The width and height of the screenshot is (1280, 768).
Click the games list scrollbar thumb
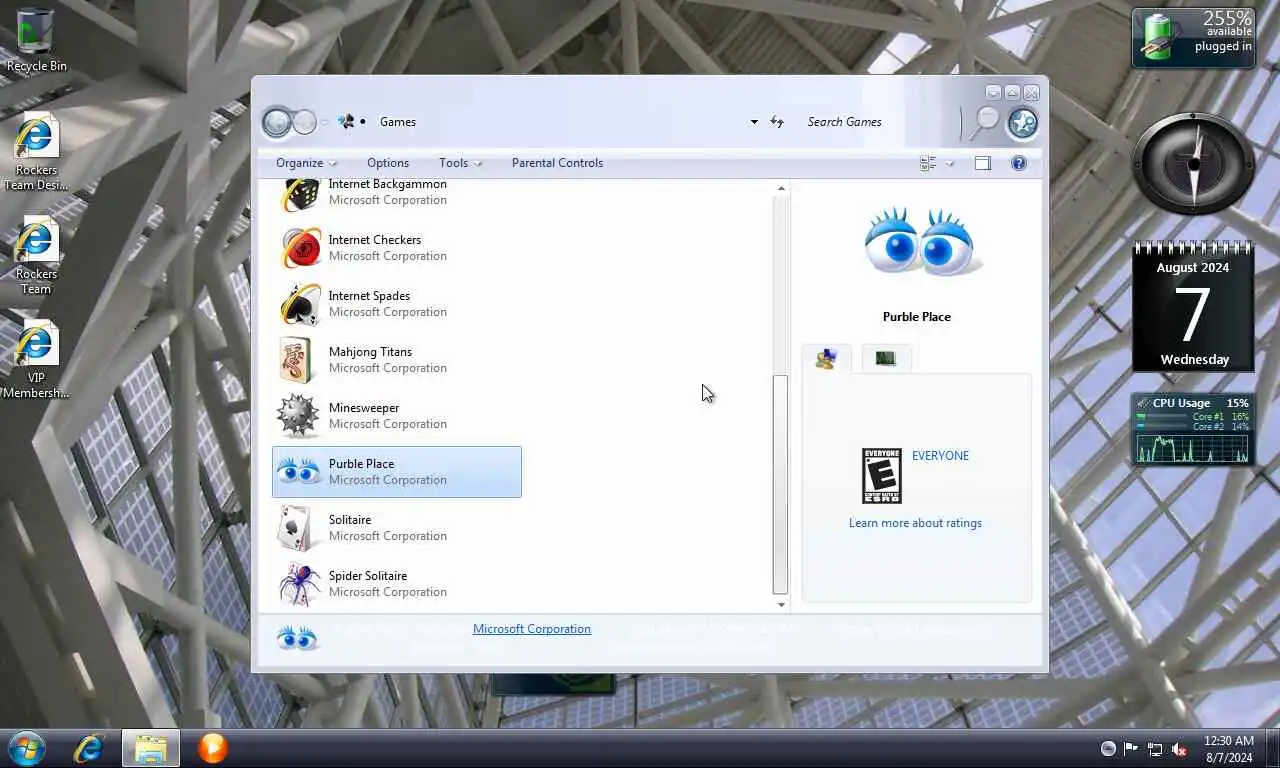point(781,485)
